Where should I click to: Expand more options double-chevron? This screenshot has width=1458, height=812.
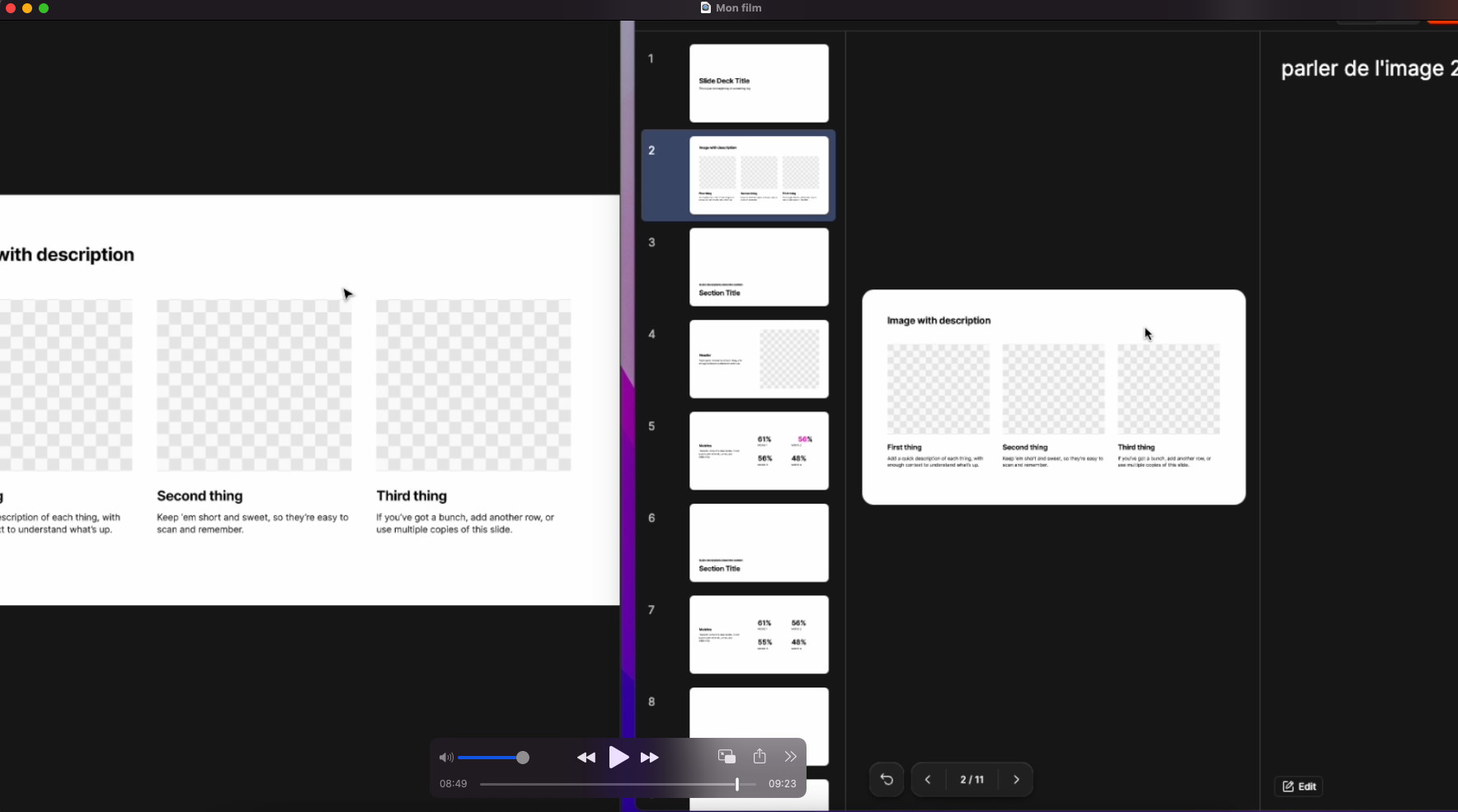[790, 757]
